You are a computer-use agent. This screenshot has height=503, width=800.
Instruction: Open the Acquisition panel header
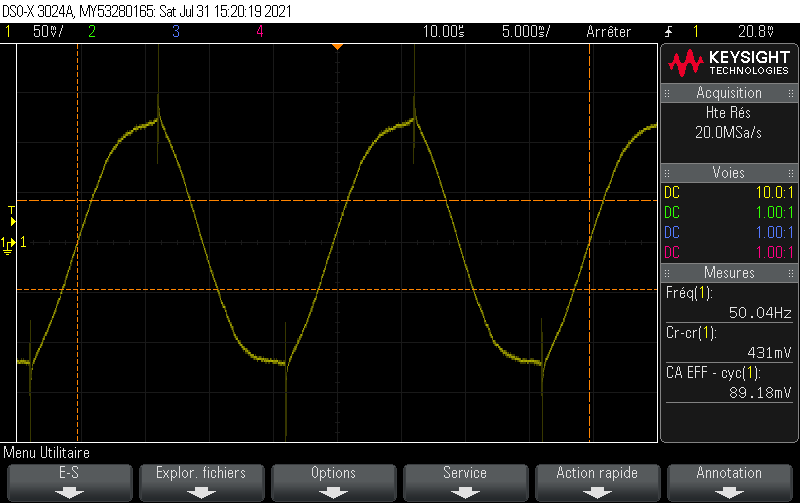pos(729,93)
